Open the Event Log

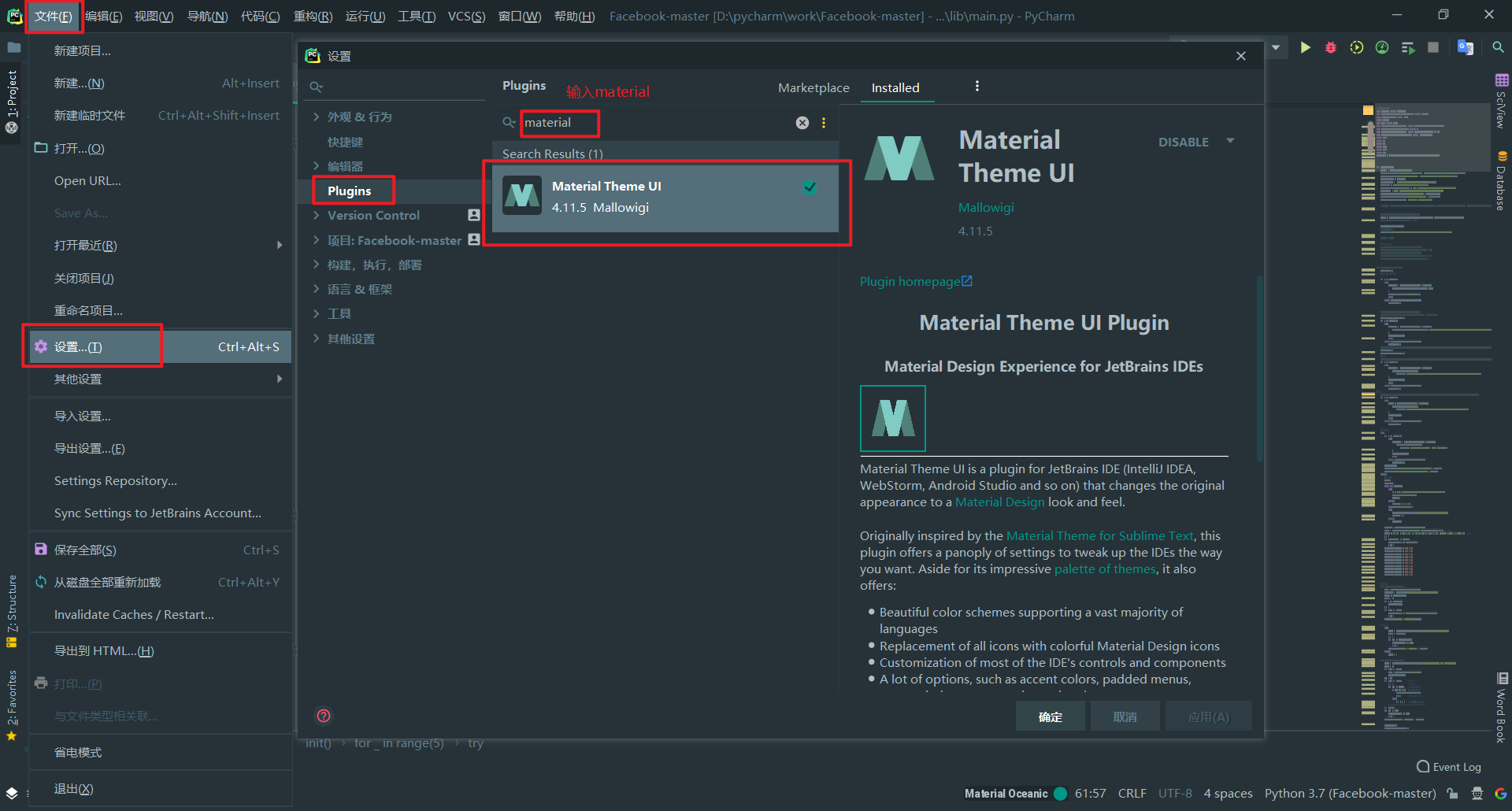coord(1449,767)
